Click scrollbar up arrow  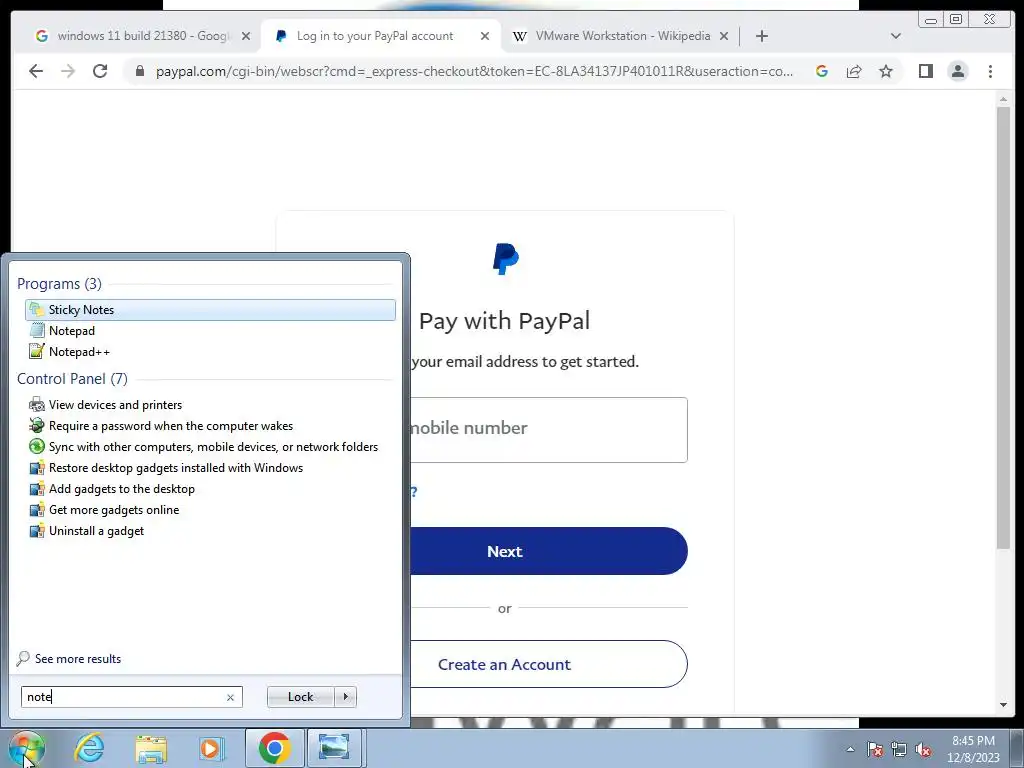click(x=1003, y=99)
